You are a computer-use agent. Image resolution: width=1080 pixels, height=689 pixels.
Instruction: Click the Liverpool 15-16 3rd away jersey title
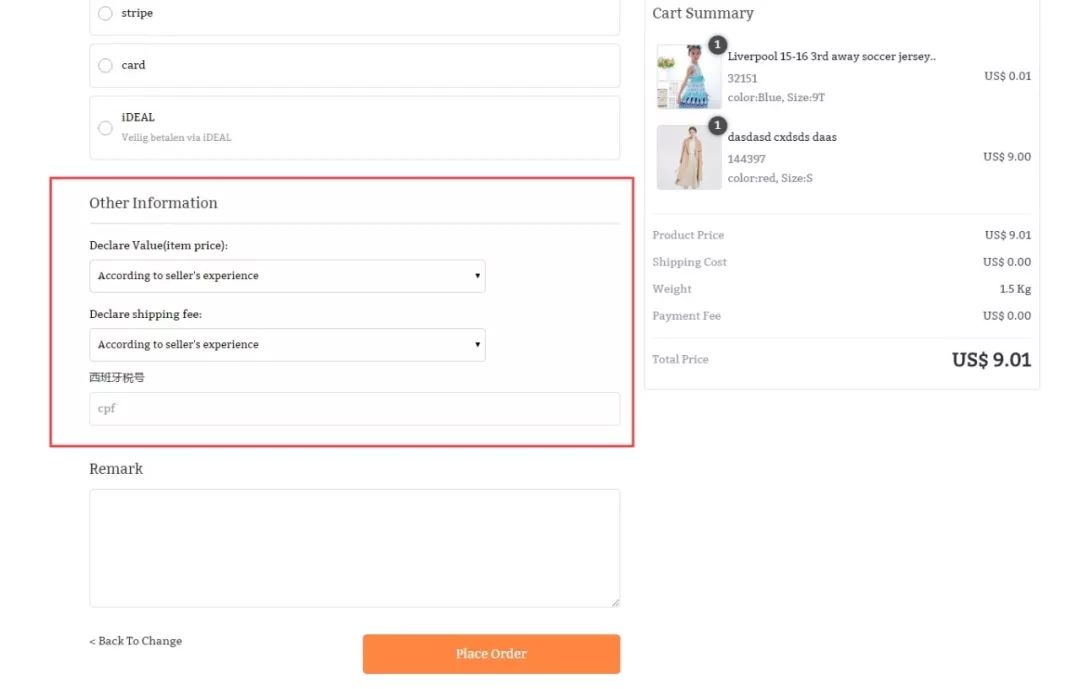831,57
